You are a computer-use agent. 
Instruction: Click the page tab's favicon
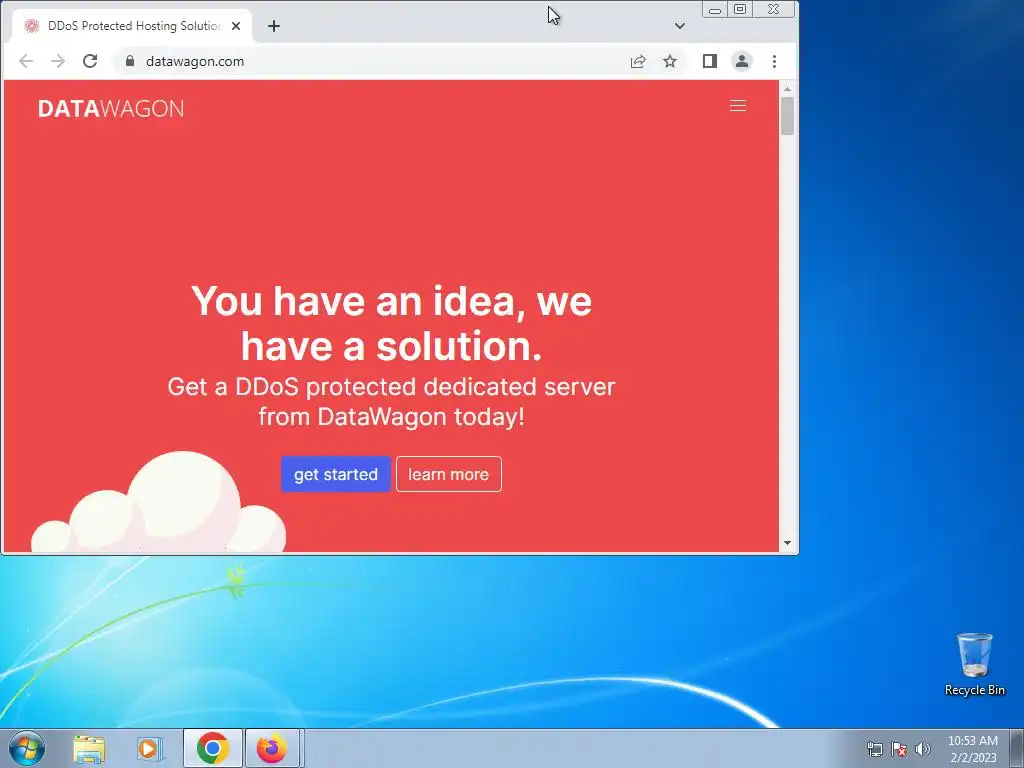click(31, 26)
